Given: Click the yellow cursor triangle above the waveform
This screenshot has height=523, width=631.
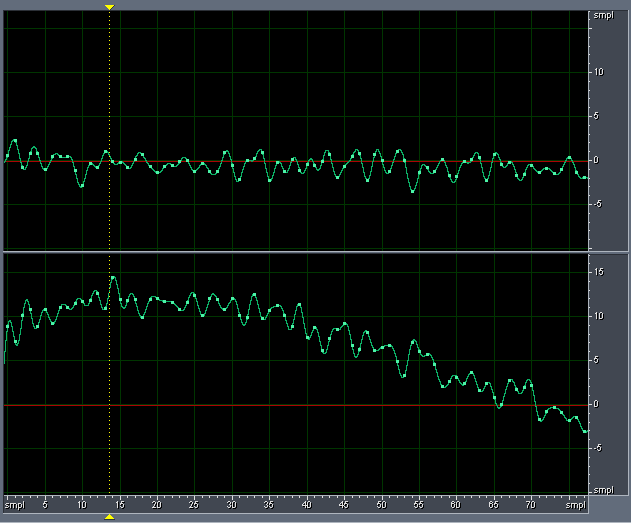Looking at the screenshot, I should click(x=109, y=7).
